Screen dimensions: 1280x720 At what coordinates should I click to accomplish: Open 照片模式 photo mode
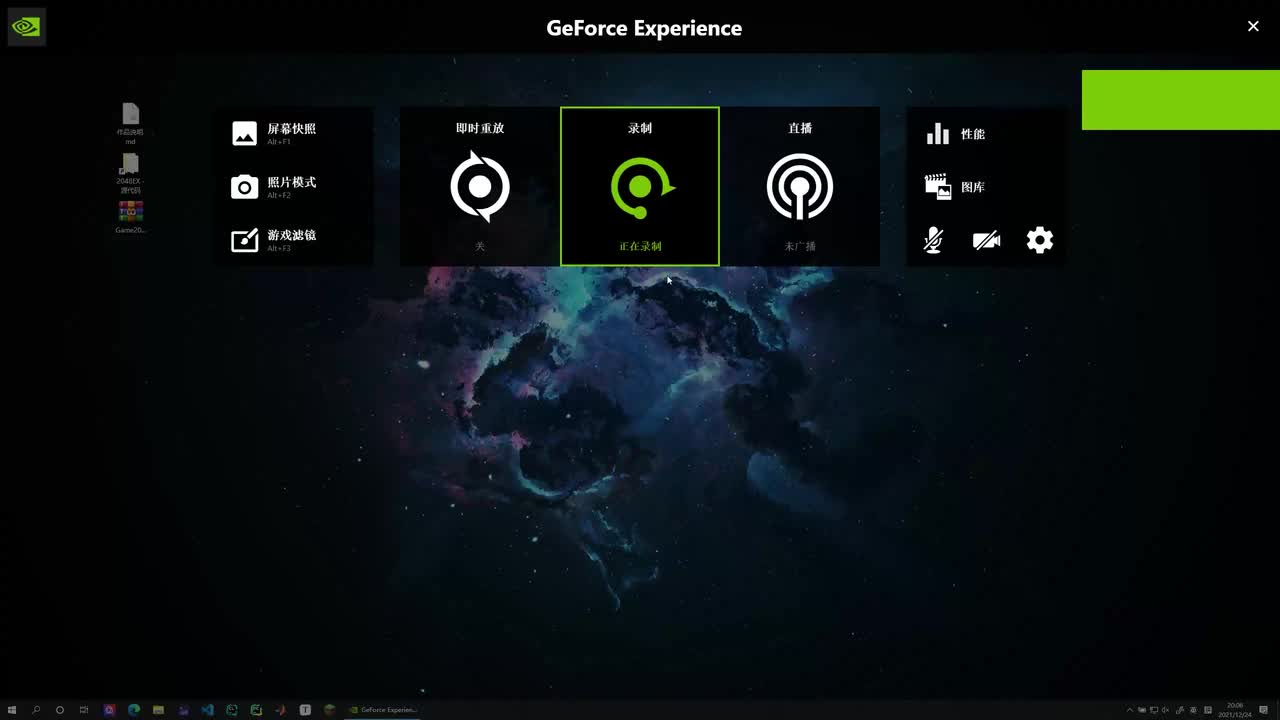pos(274,186)
